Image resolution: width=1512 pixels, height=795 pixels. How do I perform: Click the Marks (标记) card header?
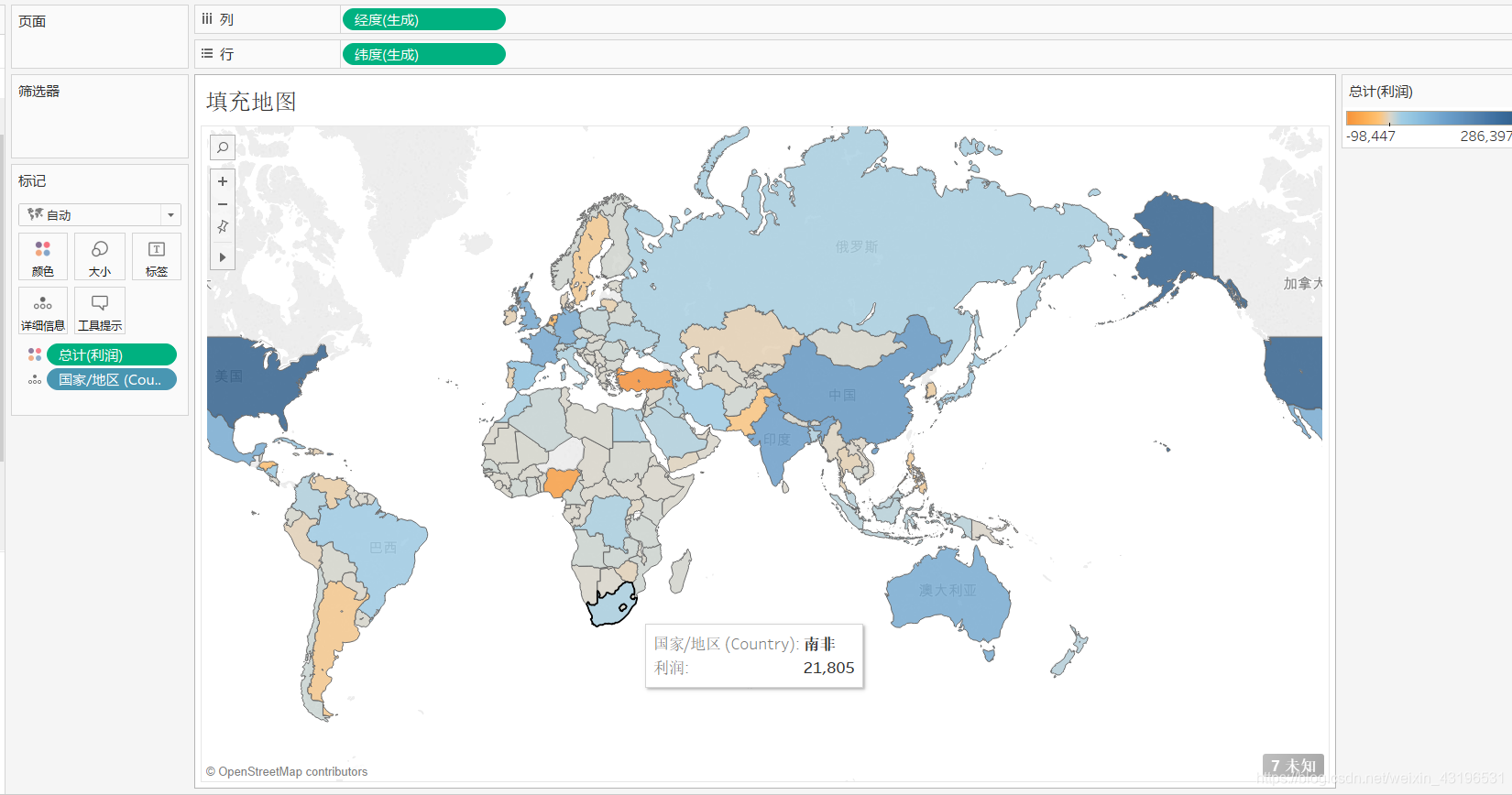click(x=32, y=181)
